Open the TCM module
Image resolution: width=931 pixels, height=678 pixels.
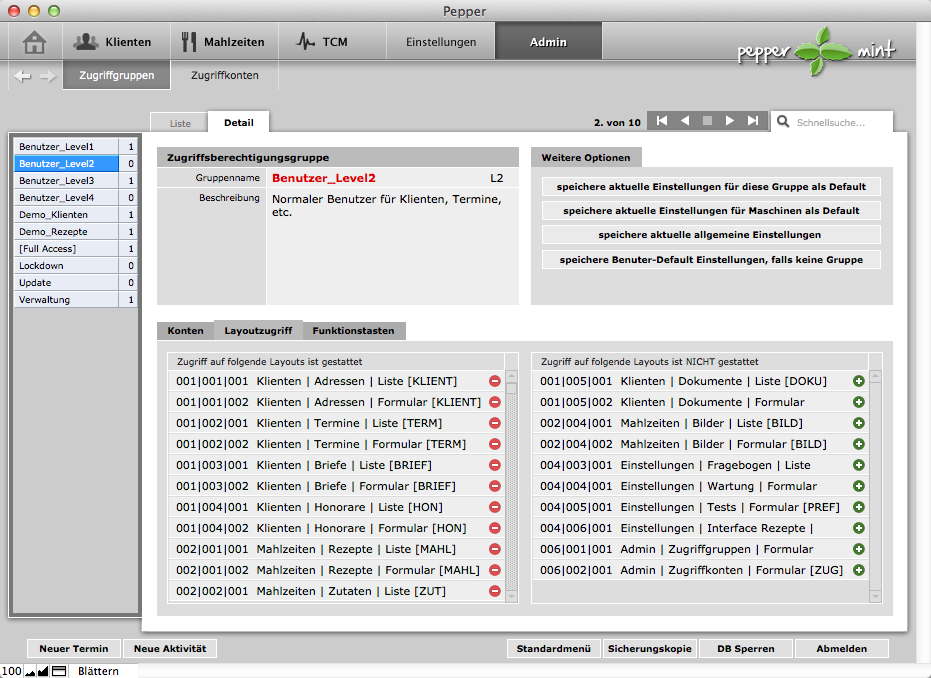coord(322,42)
